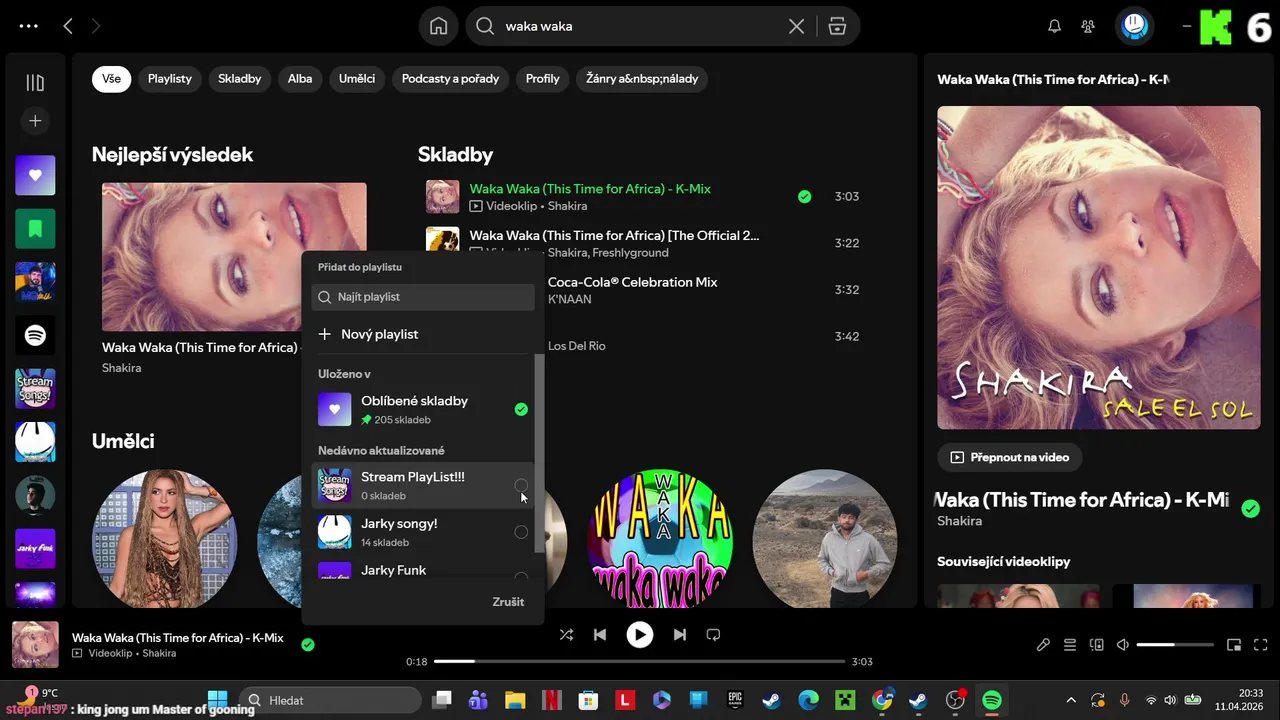Seek on the song progress bar
Viewport: 1280px width, 720px height.
pyautogui.click(x=640, y=661)
